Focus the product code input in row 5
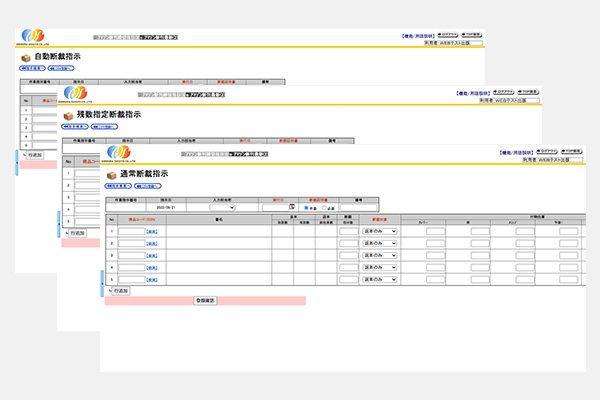This screenshot has height=400, width=600. [132, 279]
